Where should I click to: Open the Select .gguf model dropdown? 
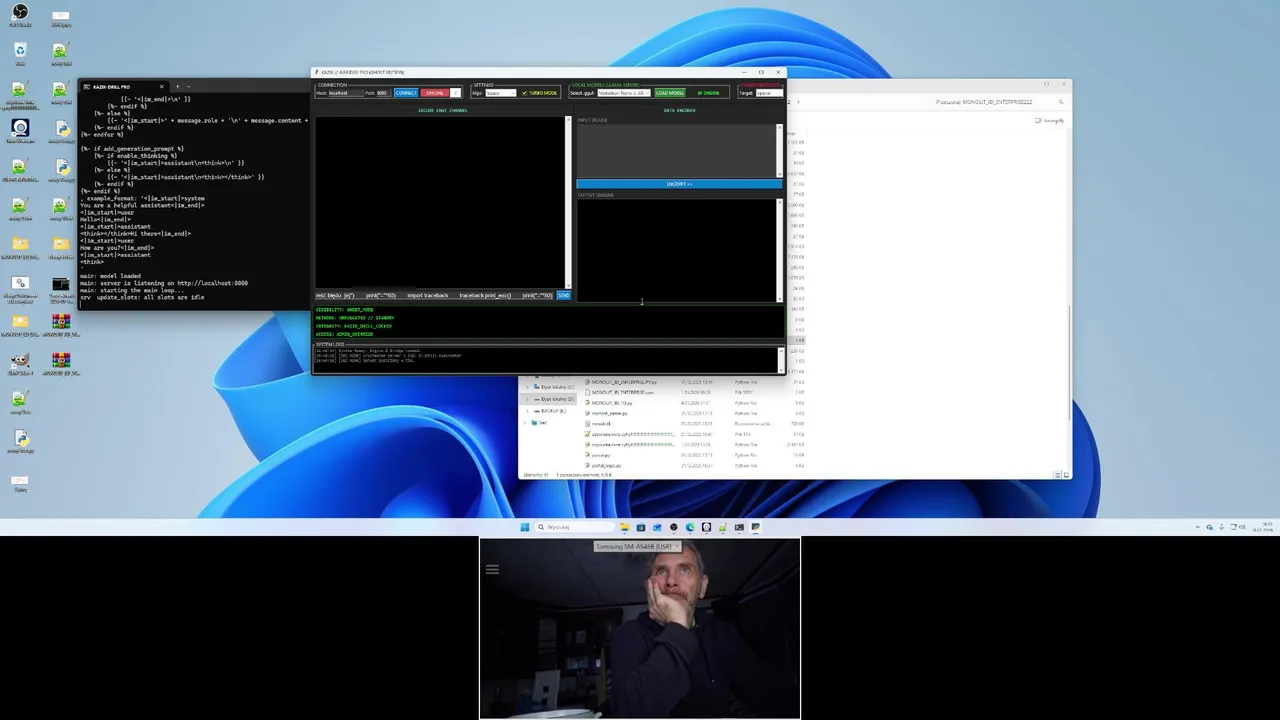coord(624,93)
